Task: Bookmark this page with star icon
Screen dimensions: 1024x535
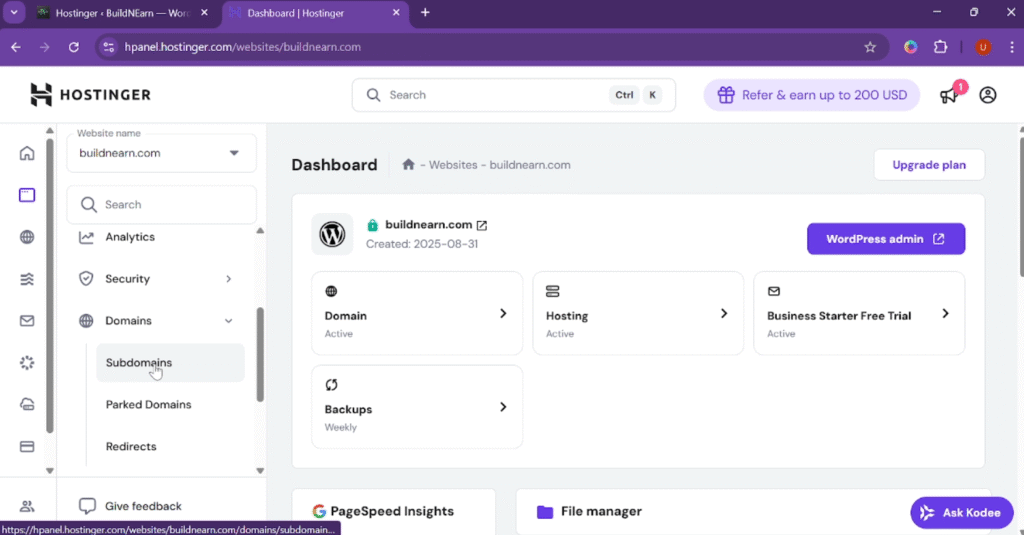Action: coord(870,47)
